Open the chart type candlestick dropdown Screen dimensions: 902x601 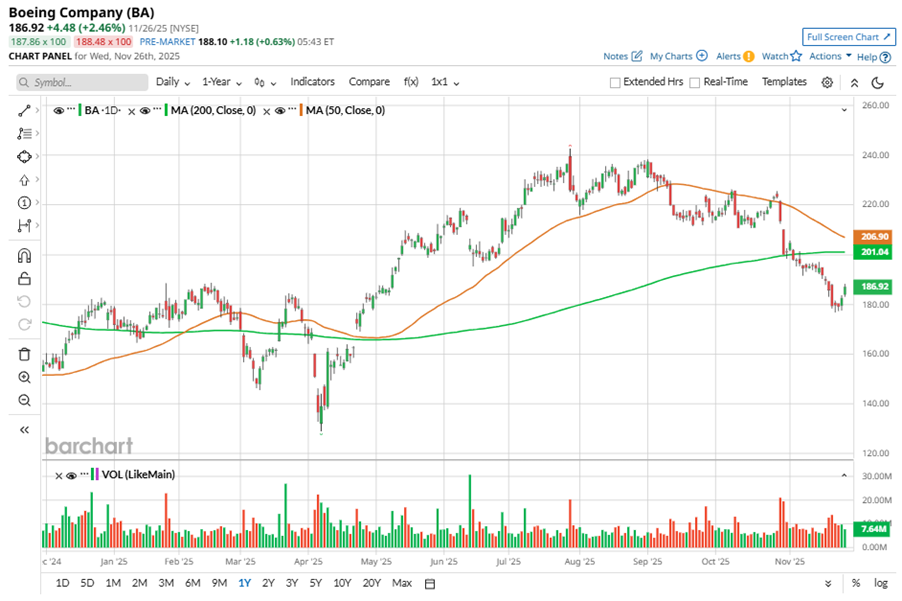click(265, 83)
